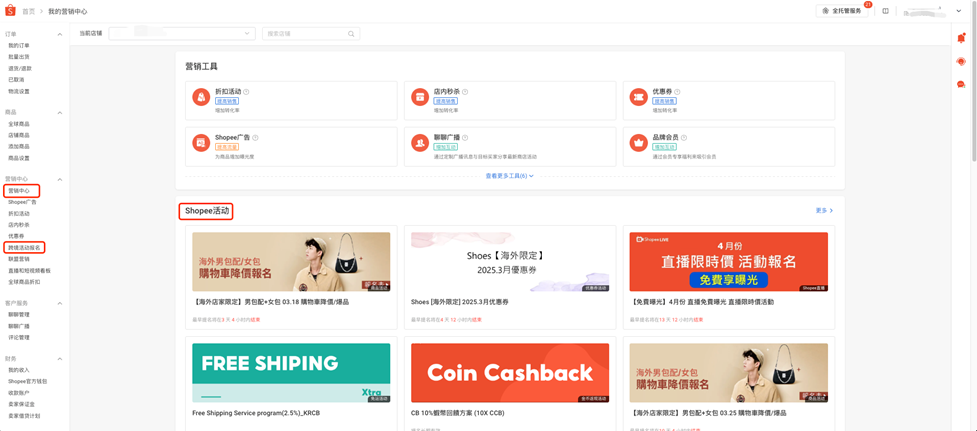Open the notification bell in right sidebar
This screenshot has width=977, height=431.
961,39
